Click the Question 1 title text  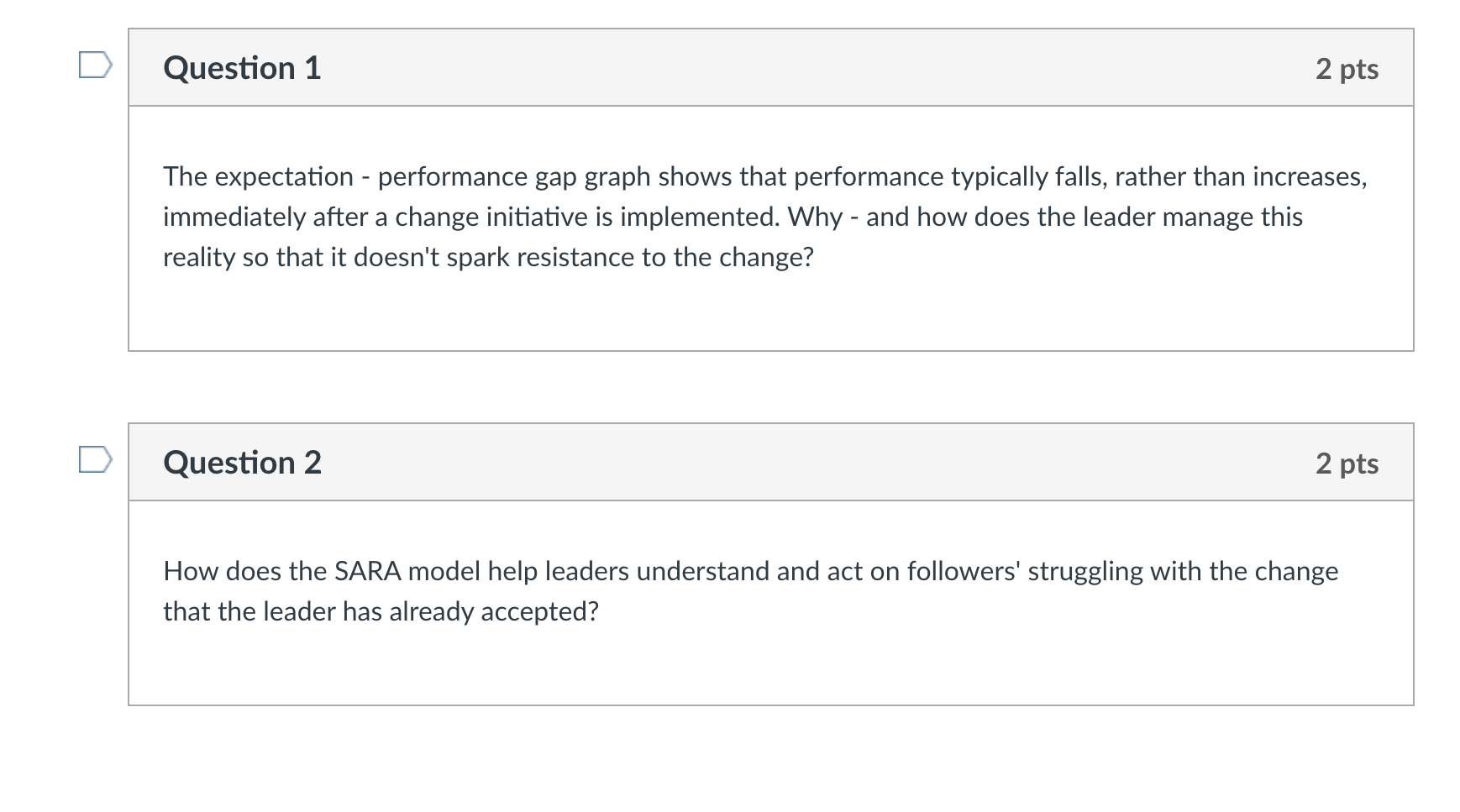coord(242,69)
